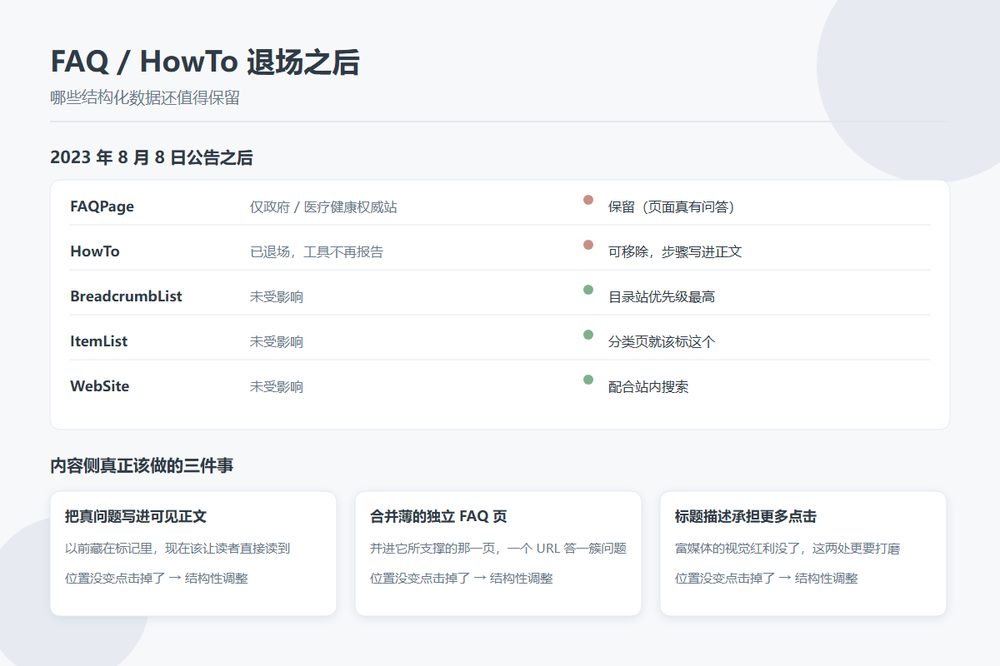Image resolution: width=1000 pixels, height=666 pixels.
Task: Click '未受影响' in the ItemList row
Action: click(276, 342)
